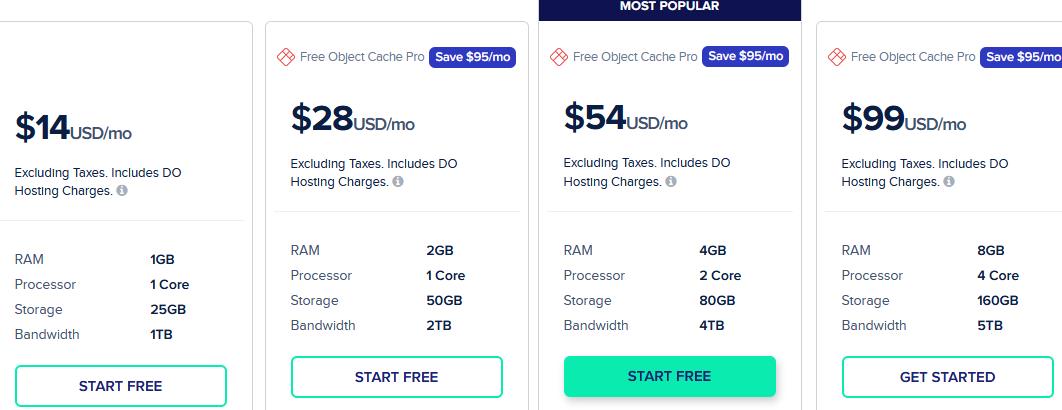The width and height of the screenshot is (1062, 410).
Task: Click Save $95/mo badge on $54 plan
Action: 746,56
